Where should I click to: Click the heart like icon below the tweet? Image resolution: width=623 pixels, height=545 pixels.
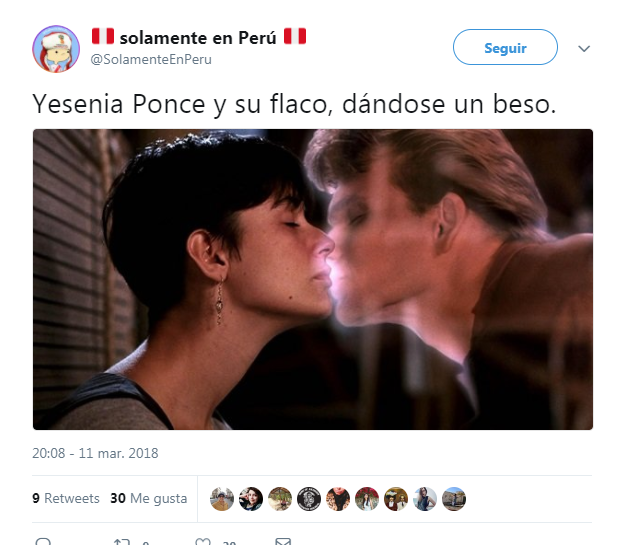tap(203, 541)
